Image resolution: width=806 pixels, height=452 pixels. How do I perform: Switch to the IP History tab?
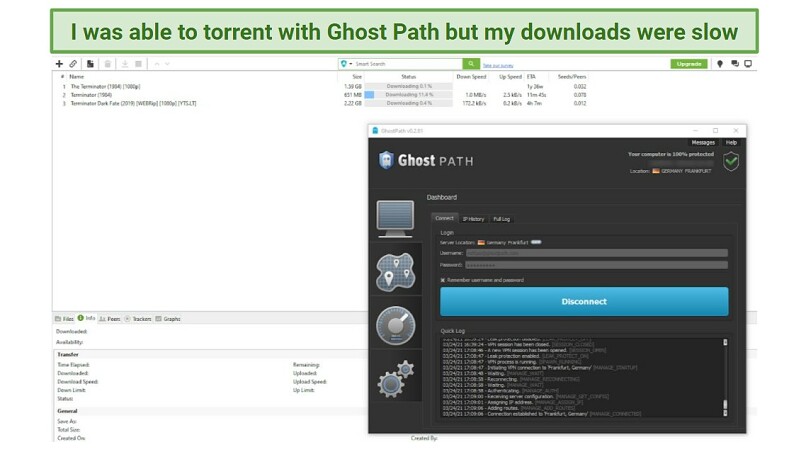pyautogui.click(x=473, y=219)
